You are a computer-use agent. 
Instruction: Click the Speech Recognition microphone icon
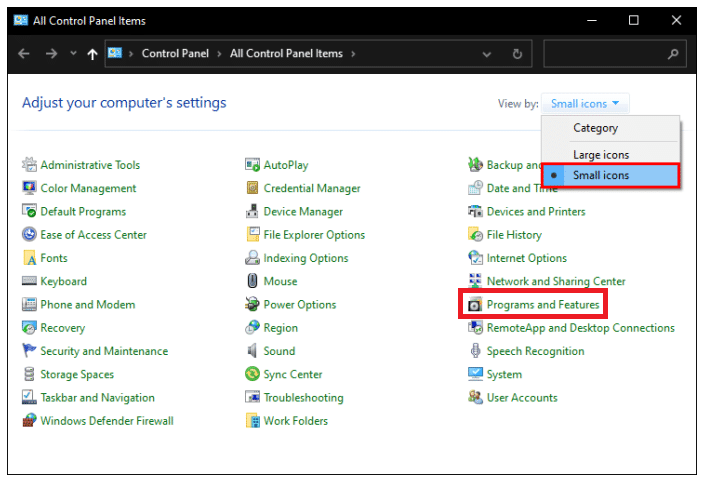point(475,350)
